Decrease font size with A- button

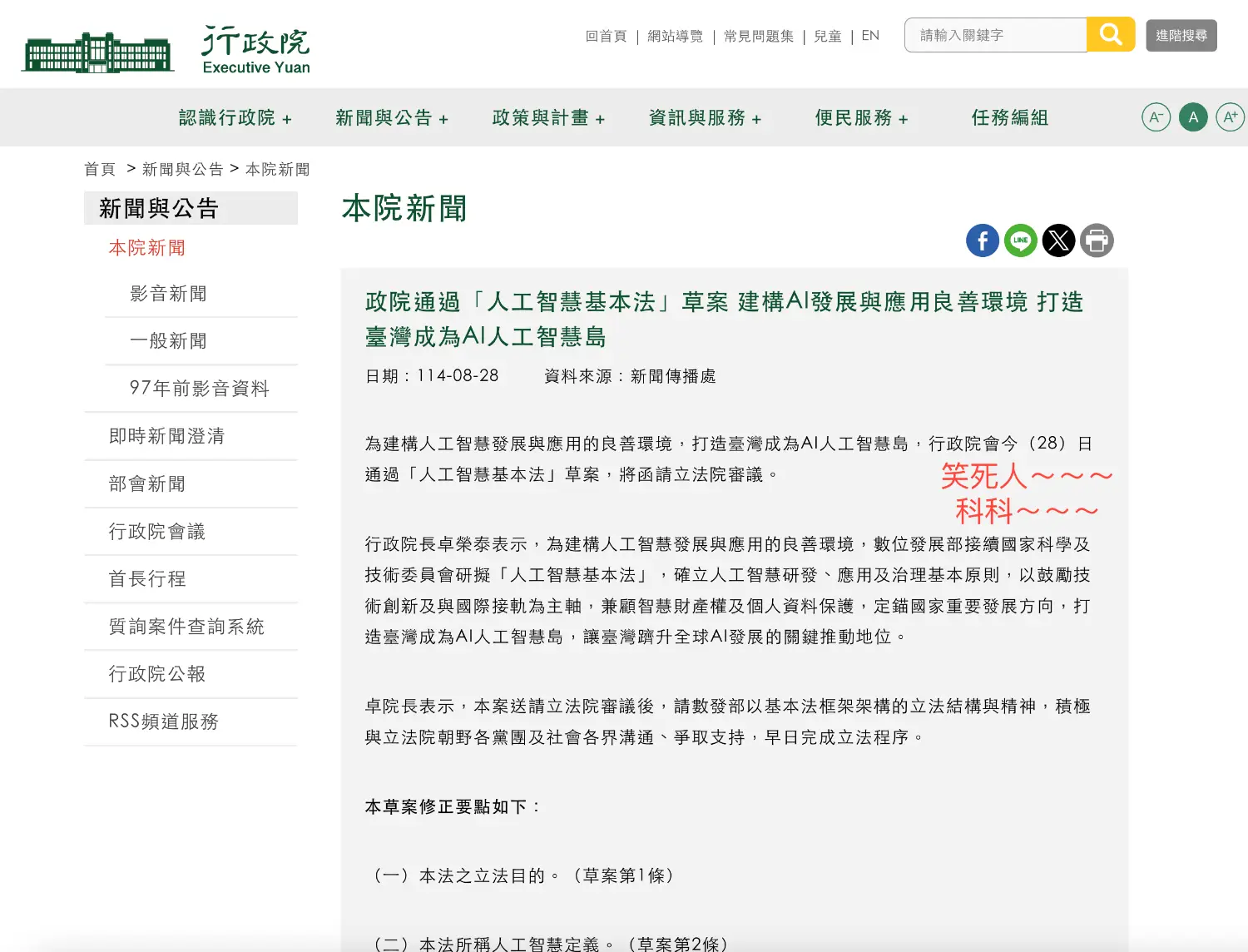1156,117
